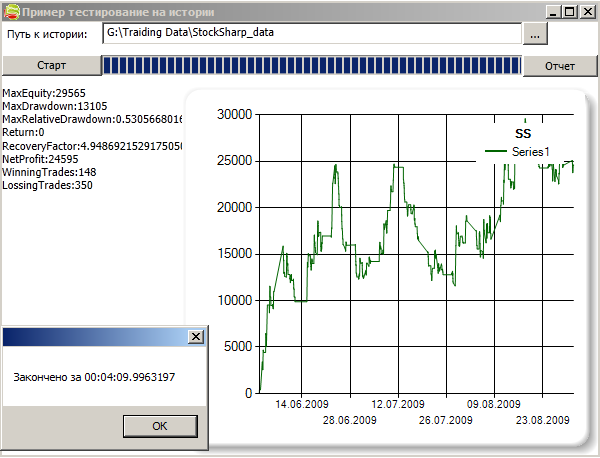Minimize the backtesting window

point(552,11)
